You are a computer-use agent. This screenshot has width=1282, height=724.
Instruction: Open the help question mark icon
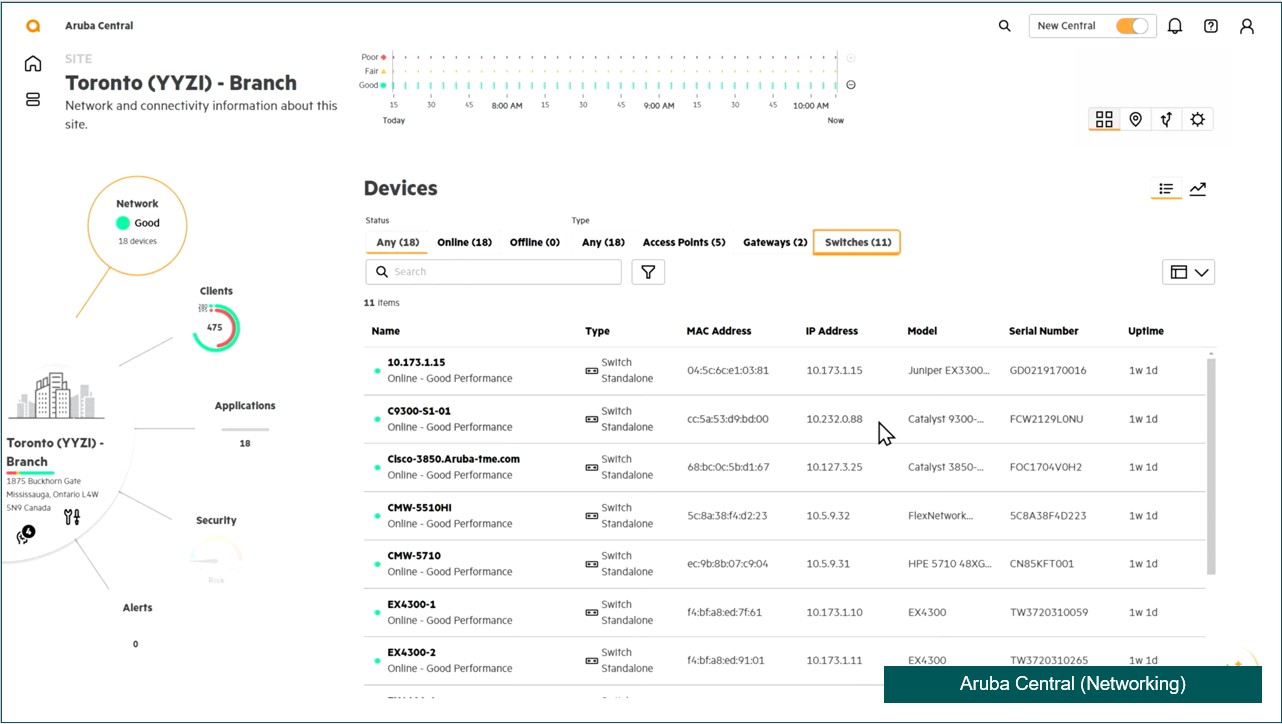tap(1211, 26)
